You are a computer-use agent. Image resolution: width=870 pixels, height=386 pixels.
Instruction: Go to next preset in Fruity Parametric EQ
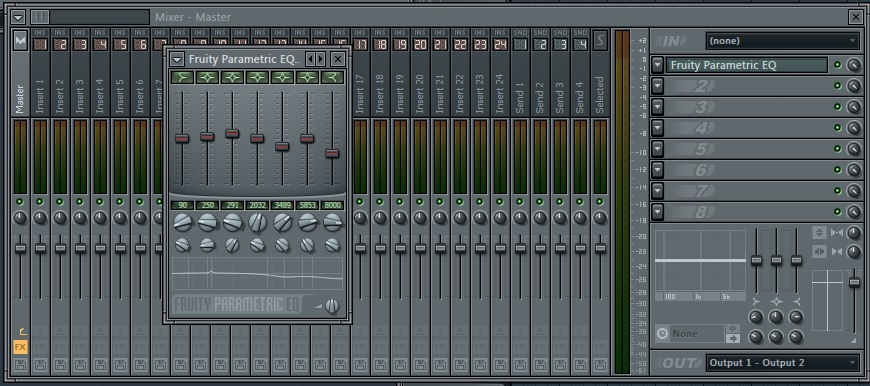click(x=320, y=59)
